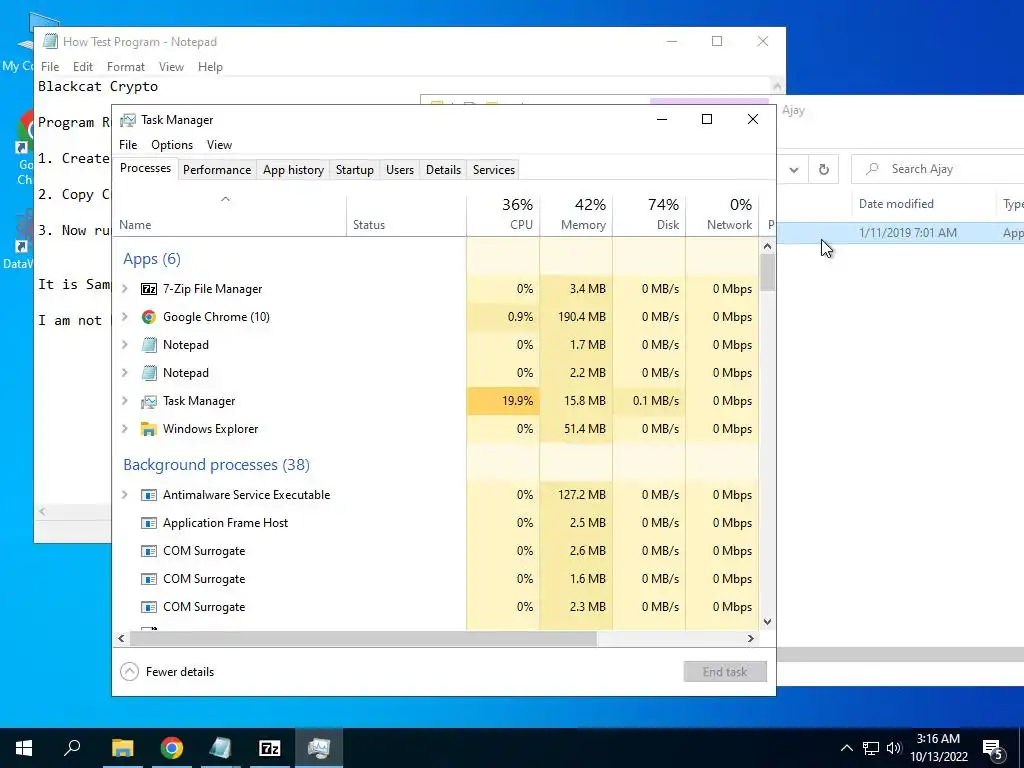
Task: Sort by Name column header
Action: tap(230, 214)
